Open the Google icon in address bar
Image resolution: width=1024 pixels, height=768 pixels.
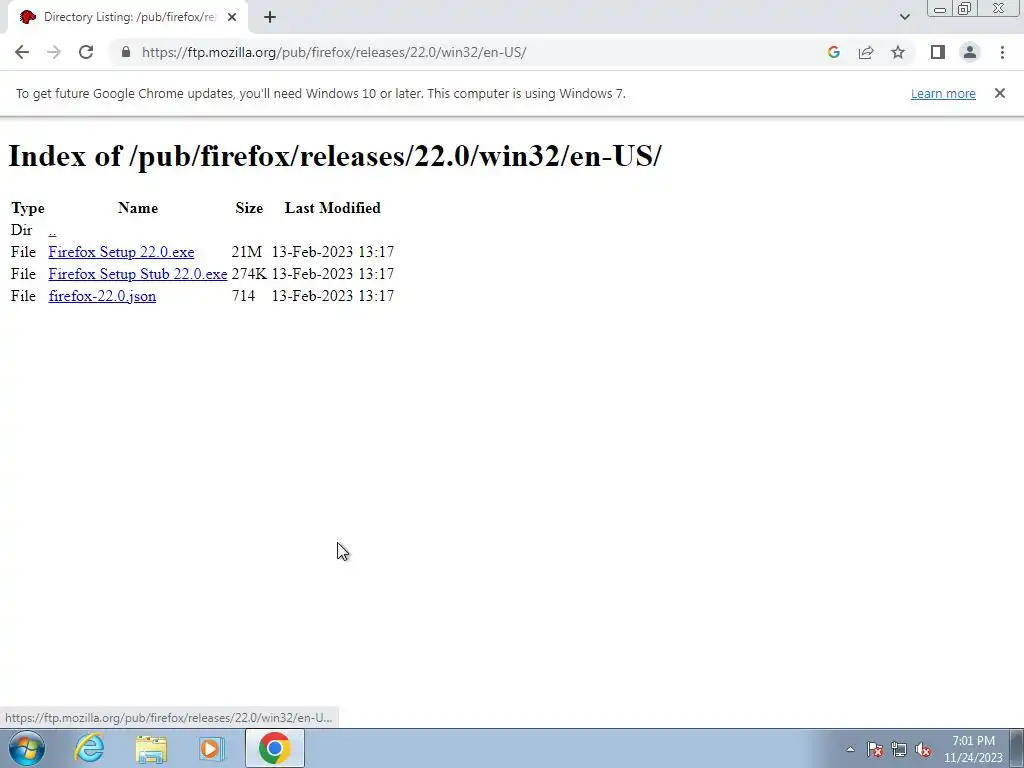(833, 52)
